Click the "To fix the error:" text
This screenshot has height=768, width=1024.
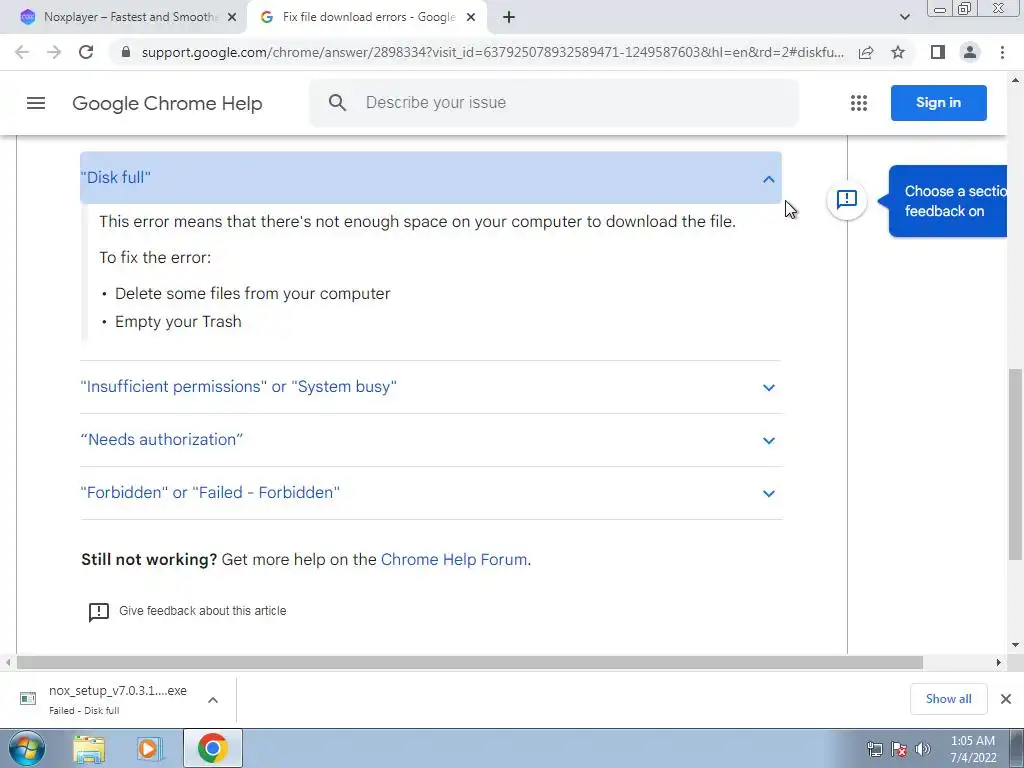155,258
